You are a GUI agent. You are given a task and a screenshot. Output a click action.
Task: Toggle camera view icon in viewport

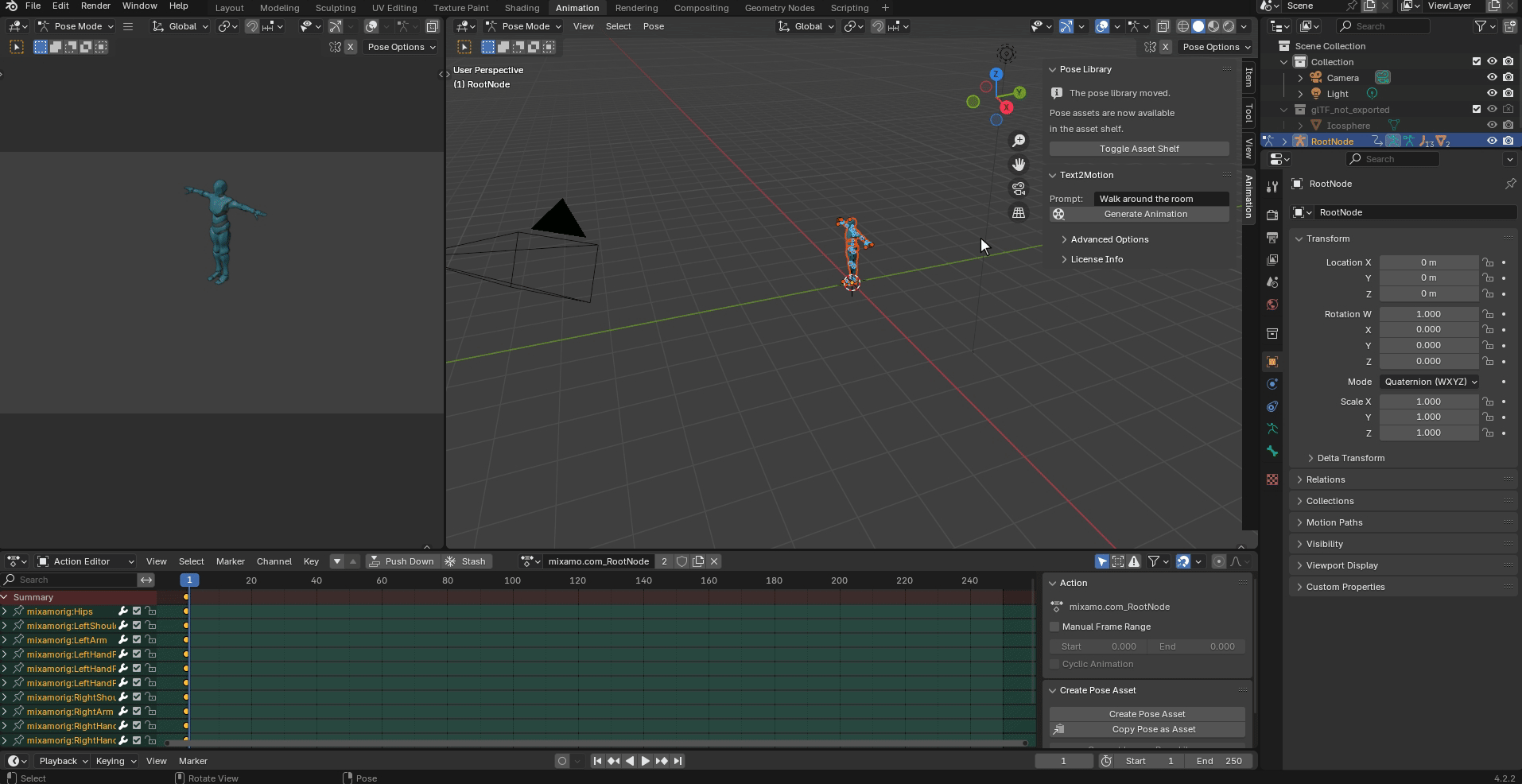[1019, 188]
